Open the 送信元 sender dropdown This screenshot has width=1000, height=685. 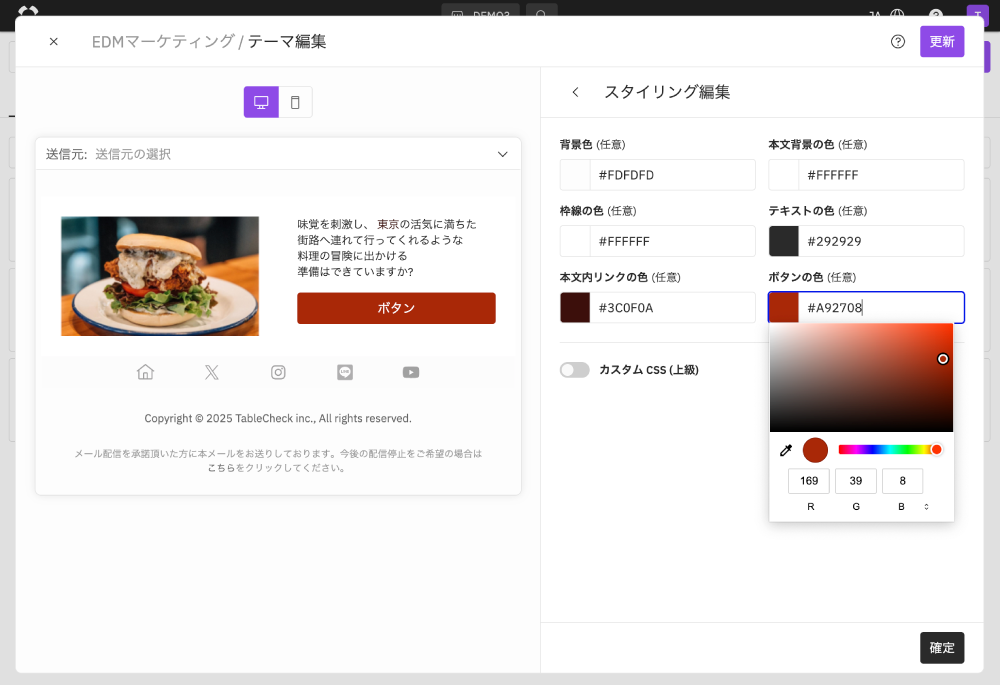point(278,154)
